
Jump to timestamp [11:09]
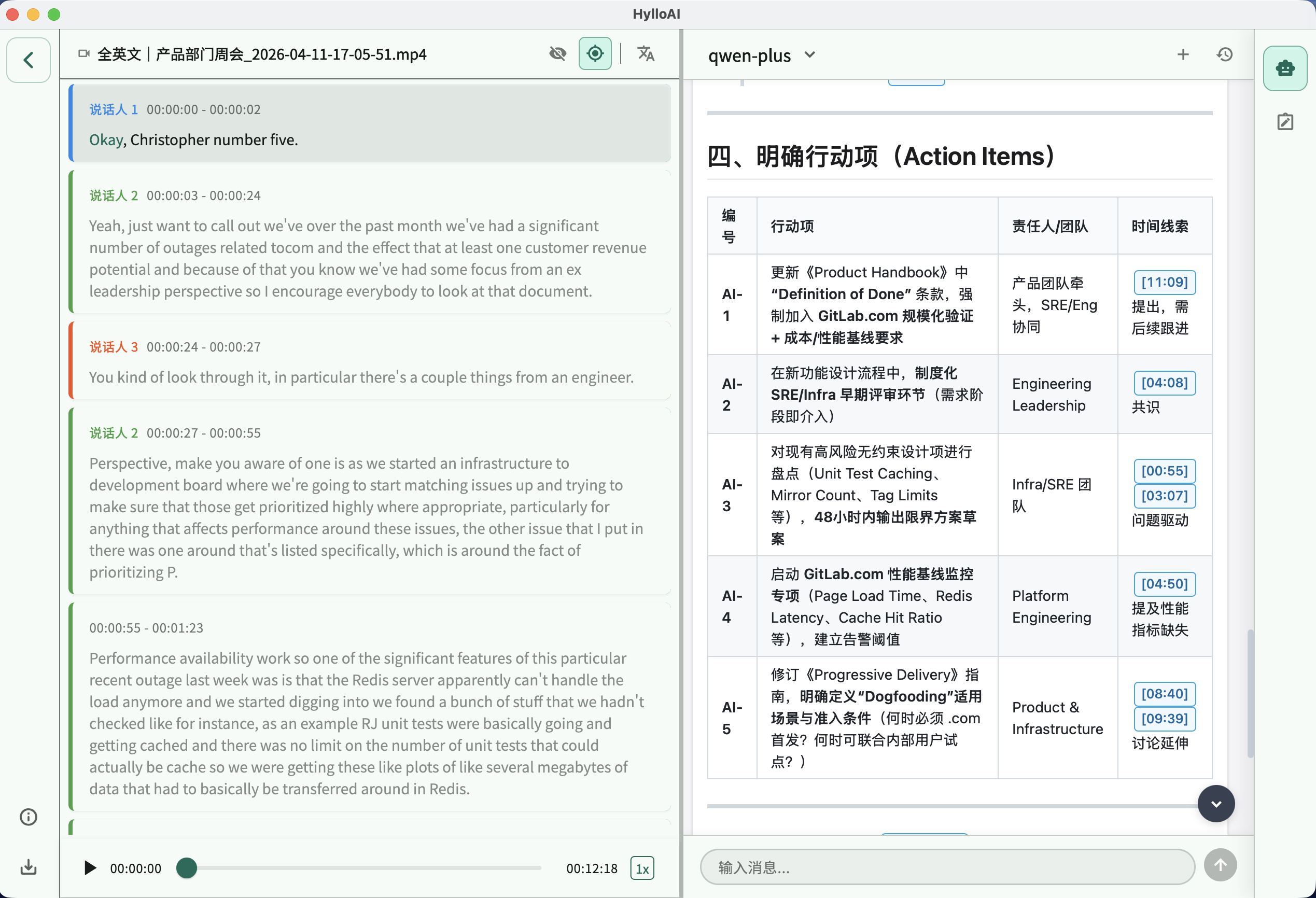pos(1164,283)
